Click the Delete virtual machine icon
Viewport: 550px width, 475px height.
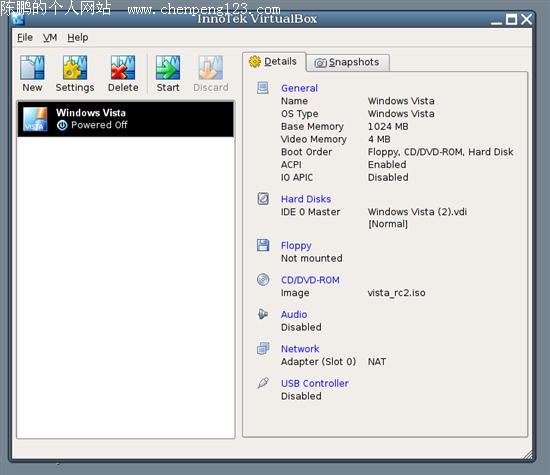pos(123,67)
